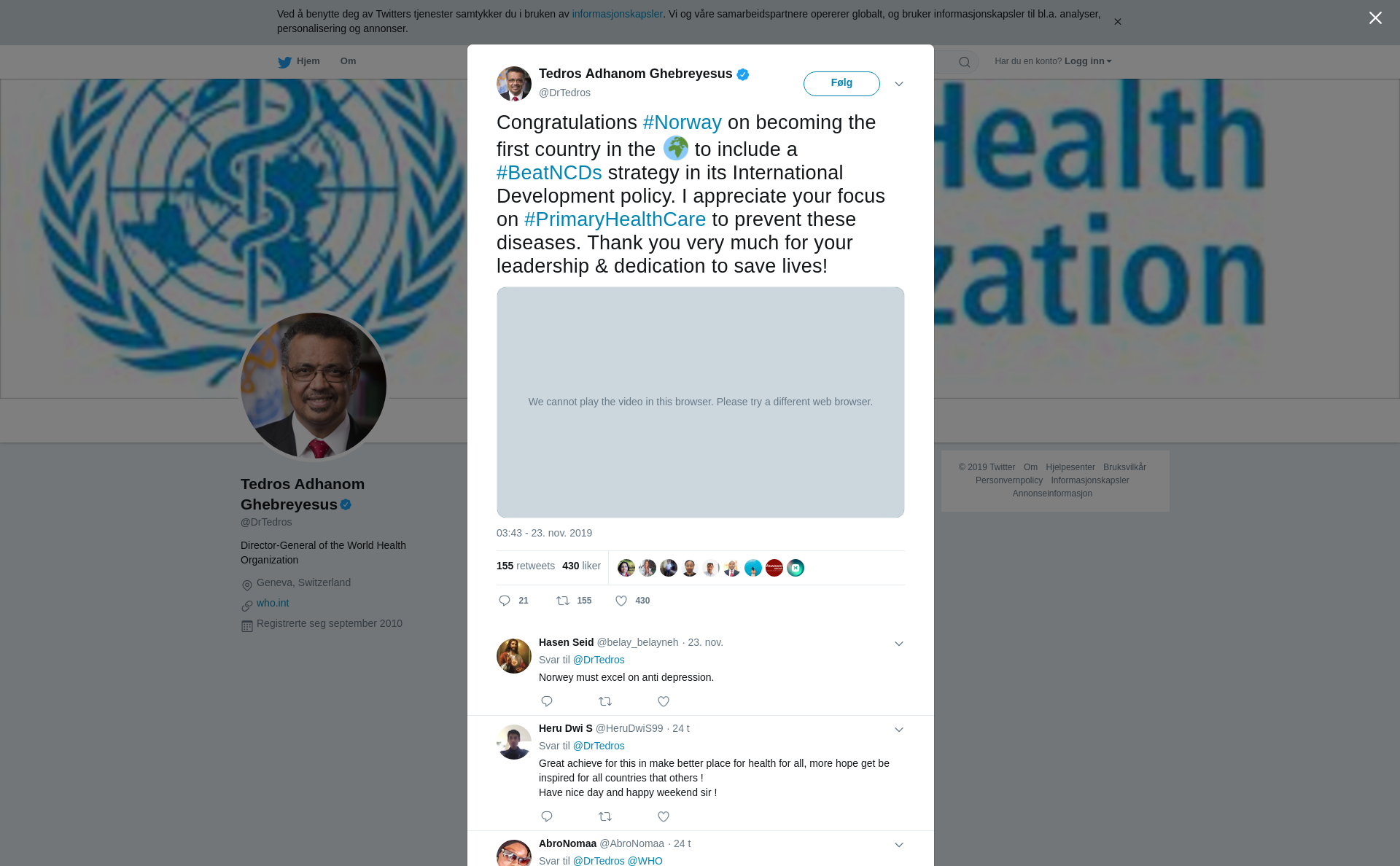The width and height of the screenshot is (1400, 866).
Task: Dismiss the cookie notice banner
Action: (x=1117, y=22)
